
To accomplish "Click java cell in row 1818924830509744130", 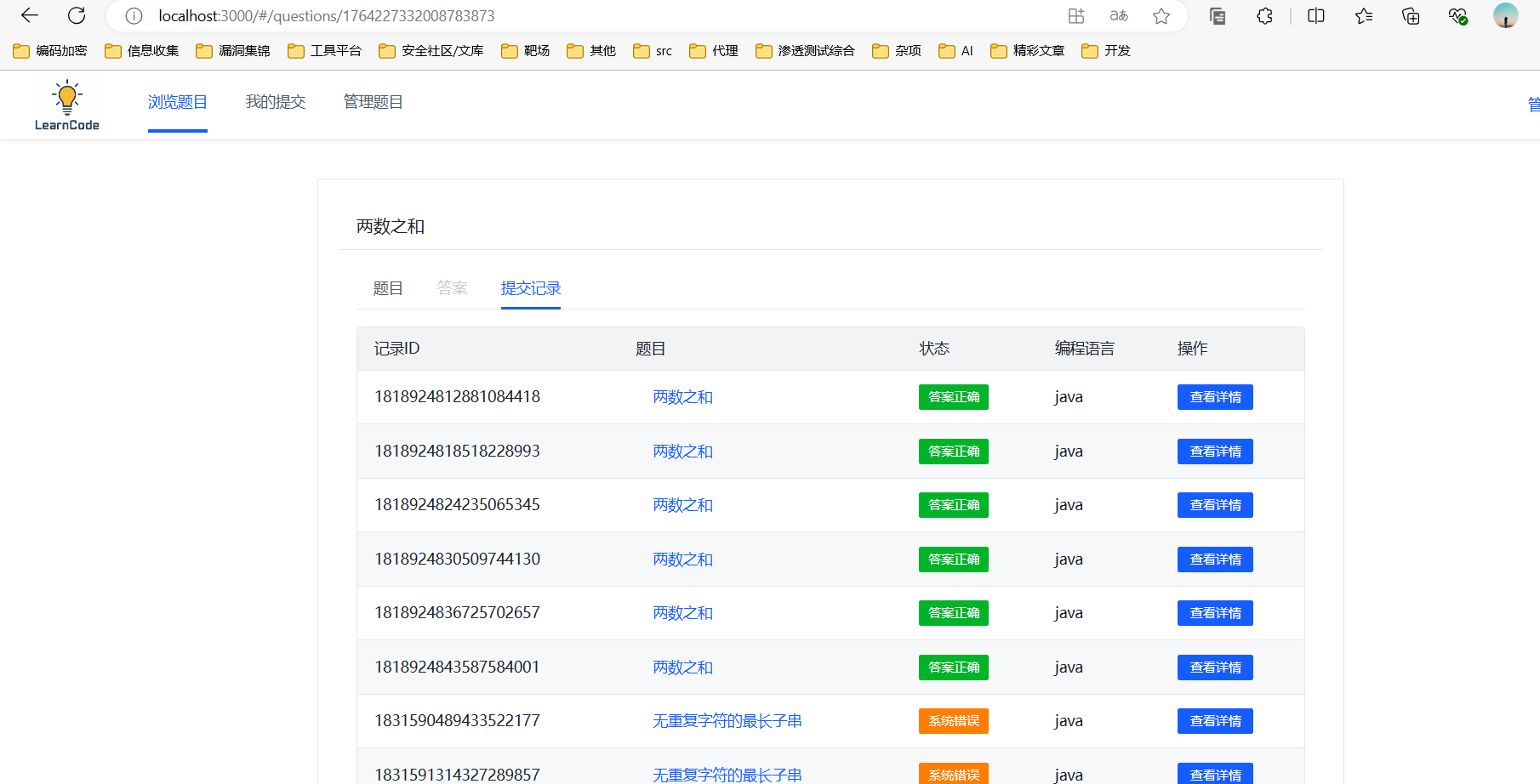I will (1069, 560).
